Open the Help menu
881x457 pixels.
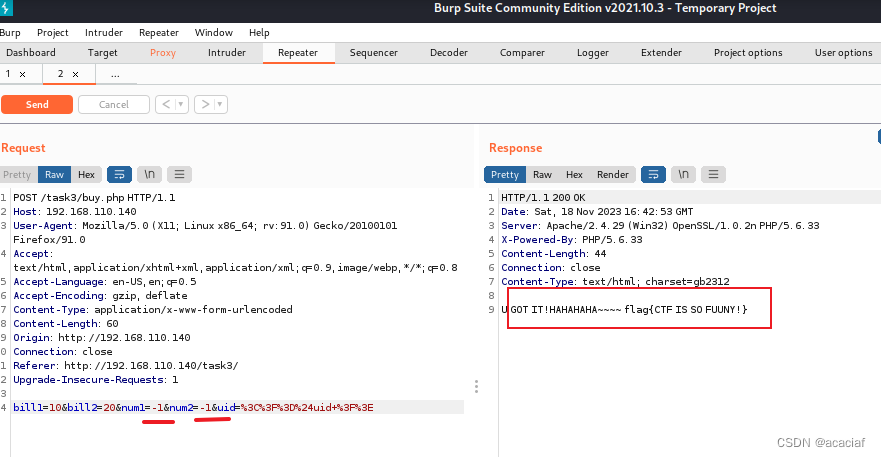tap(259, 33)
